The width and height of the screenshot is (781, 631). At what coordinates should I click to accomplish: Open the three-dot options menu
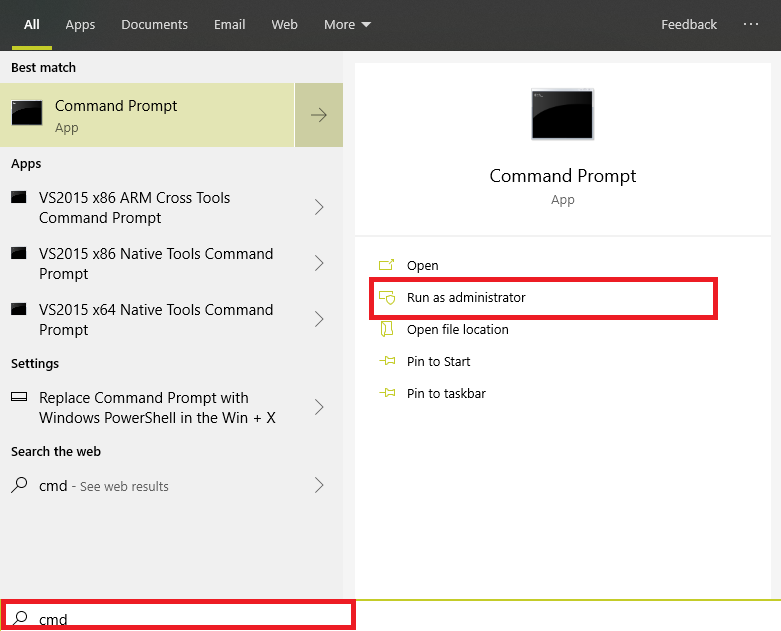[x=751, y=24]
